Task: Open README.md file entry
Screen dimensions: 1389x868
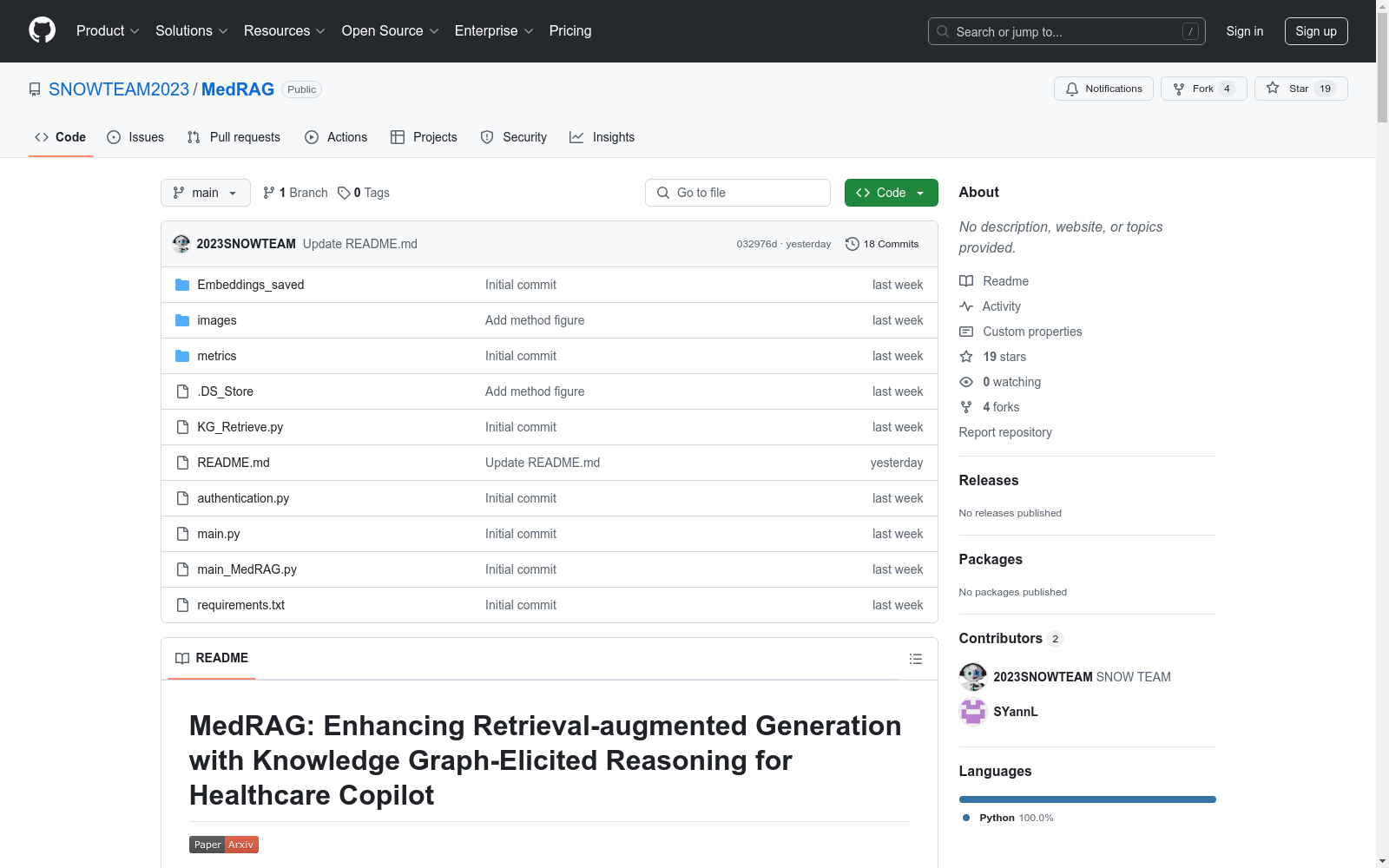Action: (x=234, y=463)
